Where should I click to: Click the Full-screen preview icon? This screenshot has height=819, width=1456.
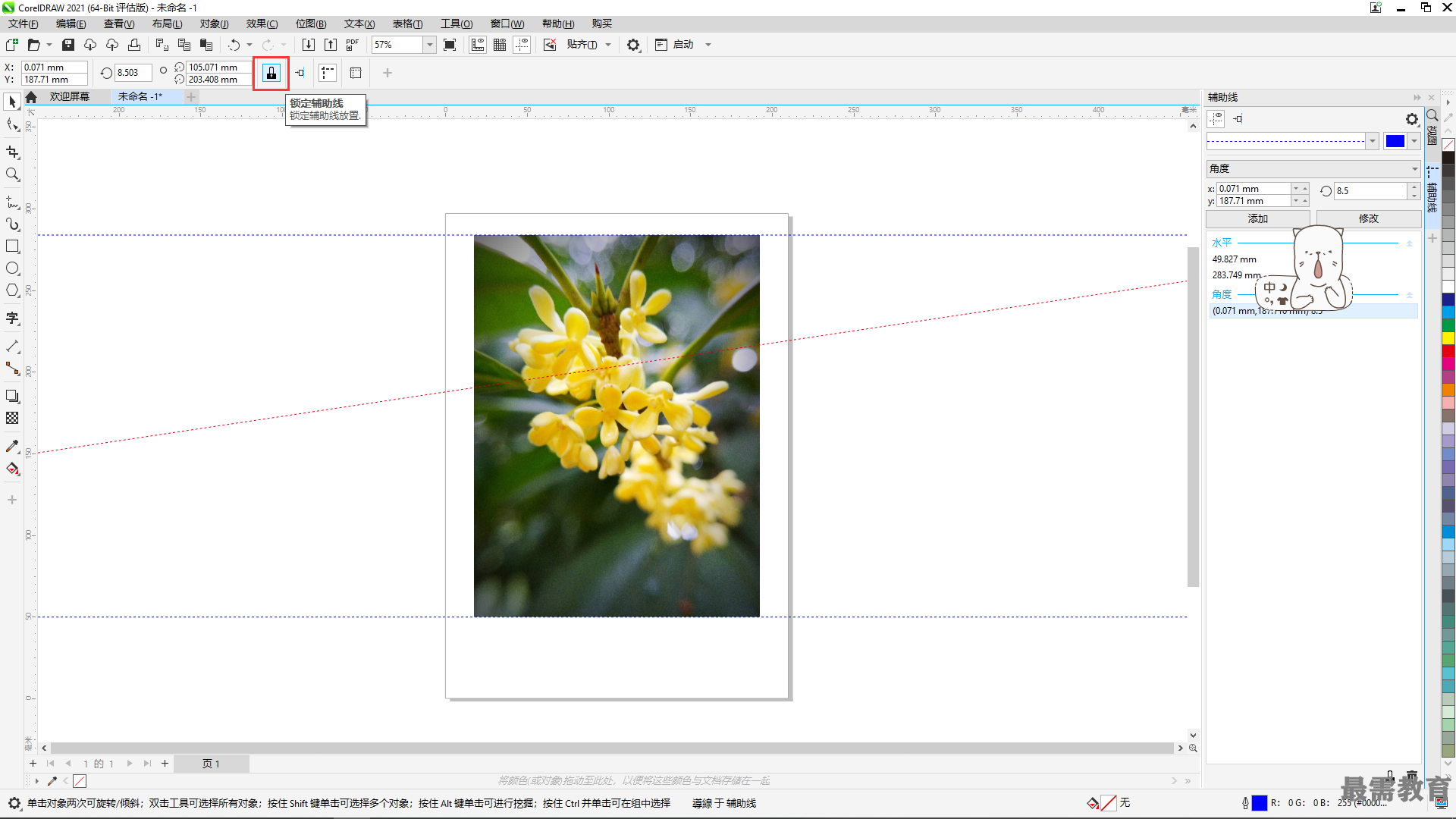coord(450,45)
